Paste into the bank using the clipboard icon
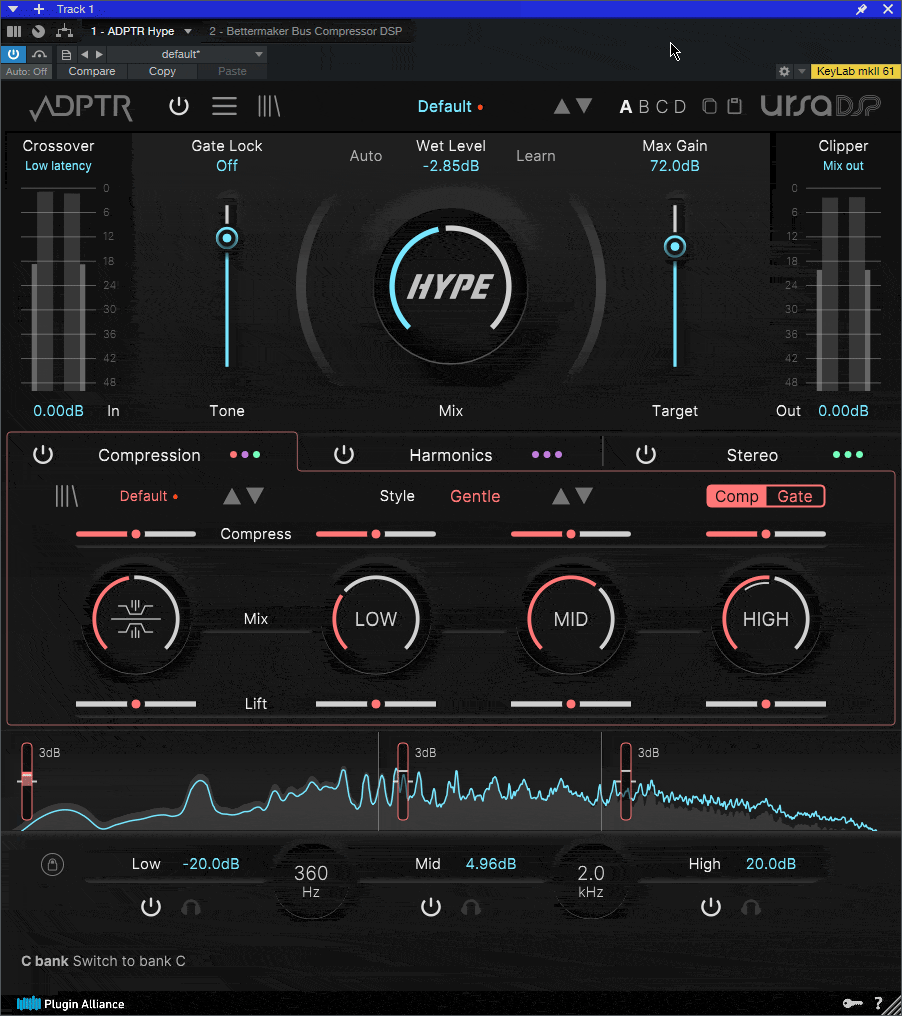Screen dimensions: 902x1016 pos(734,106)
